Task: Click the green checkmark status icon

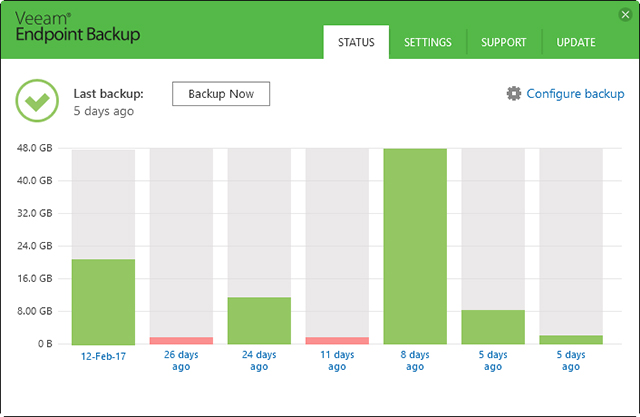Action: click(x=37, y=100)
